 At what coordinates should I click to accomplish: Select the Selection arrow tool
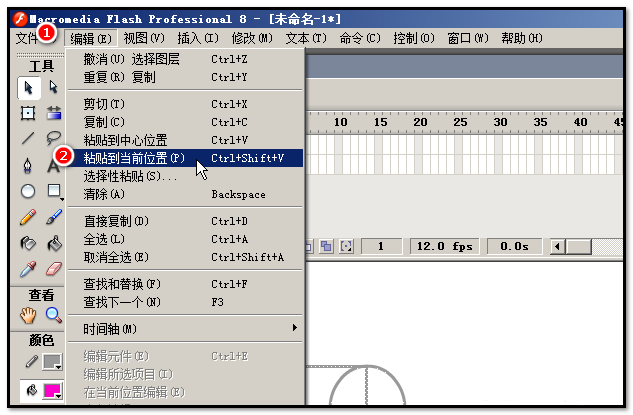point(29,88)
